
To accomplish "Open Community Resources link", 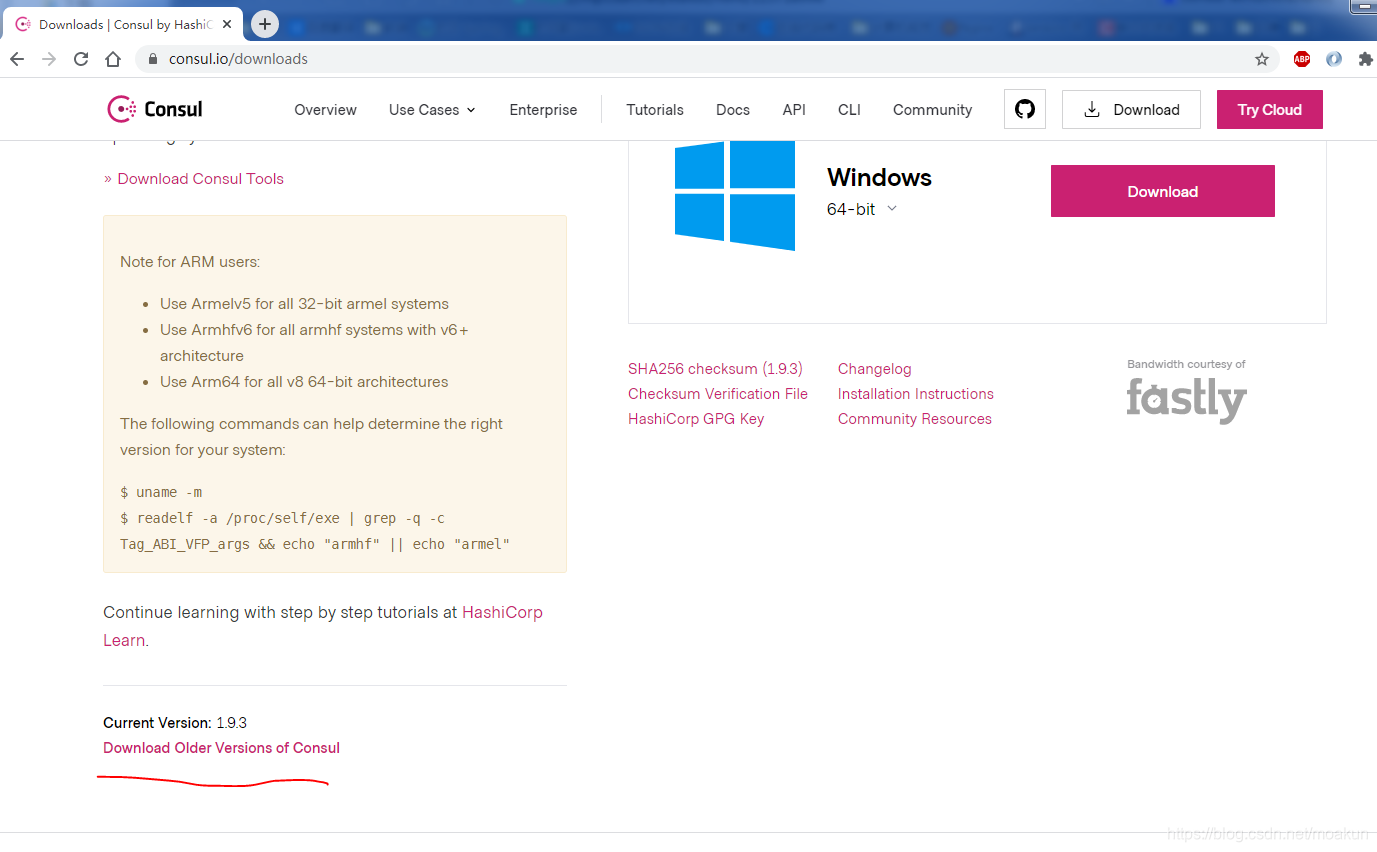I will (x=915, y=419).
